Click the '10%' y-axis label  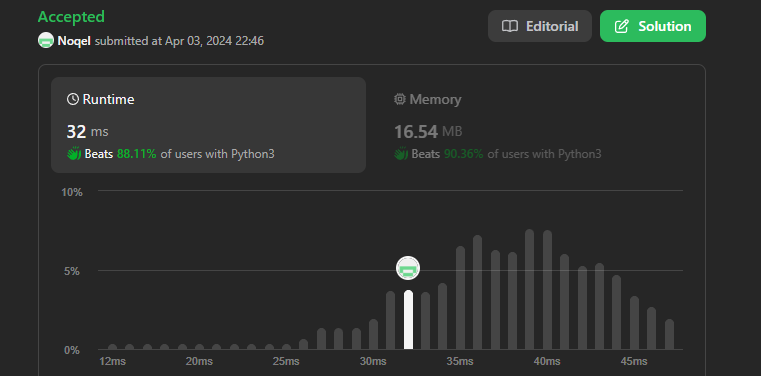click(72, 192)
